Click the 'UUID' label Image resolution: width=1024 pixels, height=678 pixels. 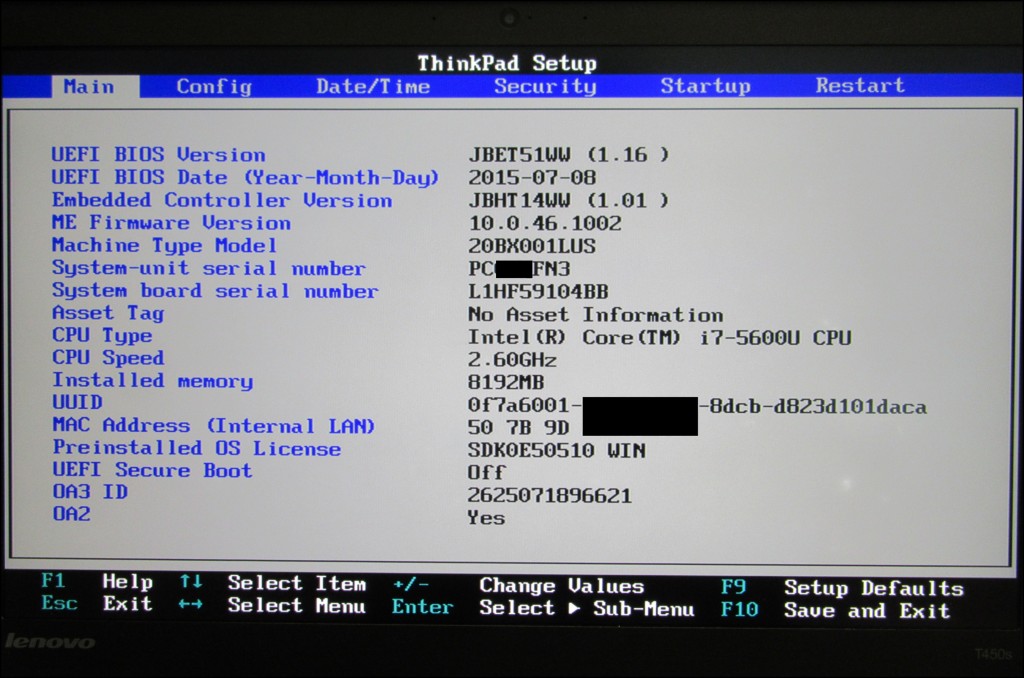click(77, 402)
